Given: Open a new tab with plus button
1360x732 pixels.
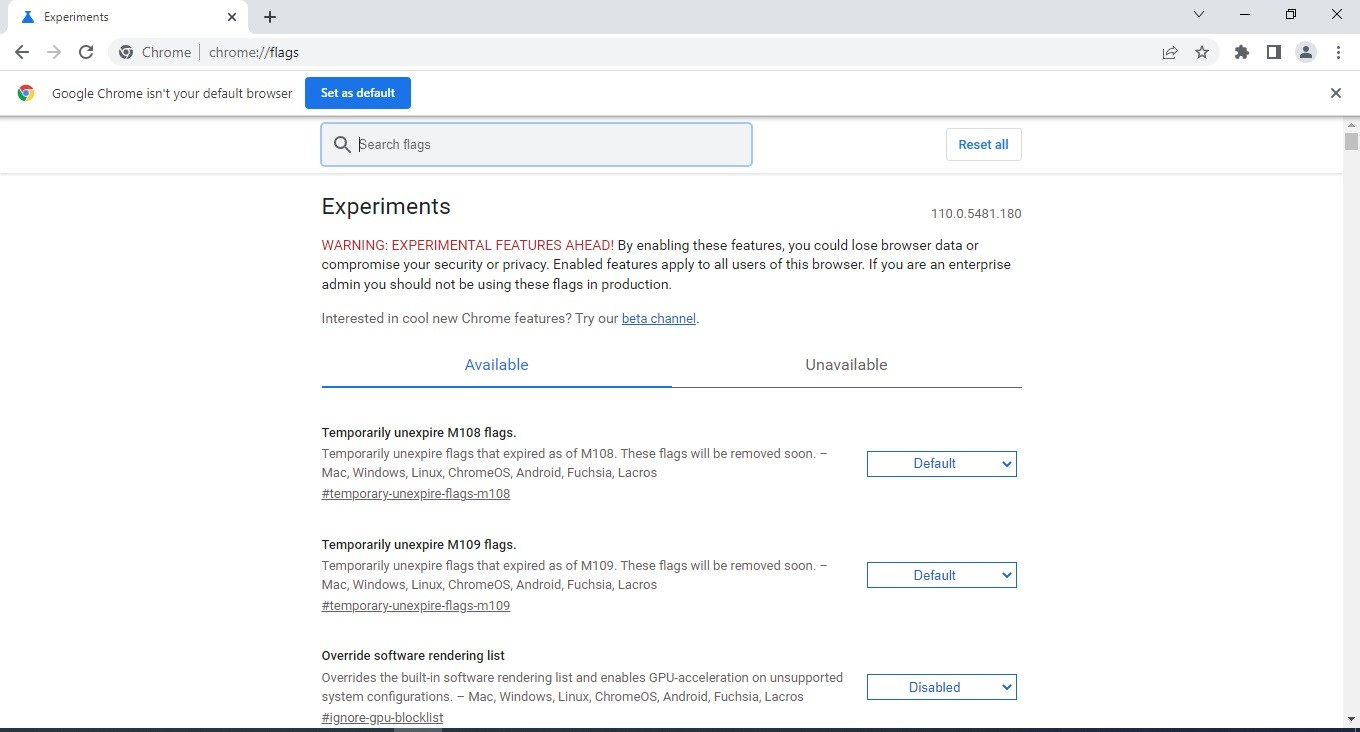Looking at the screenshot, I should click(270, 17).
